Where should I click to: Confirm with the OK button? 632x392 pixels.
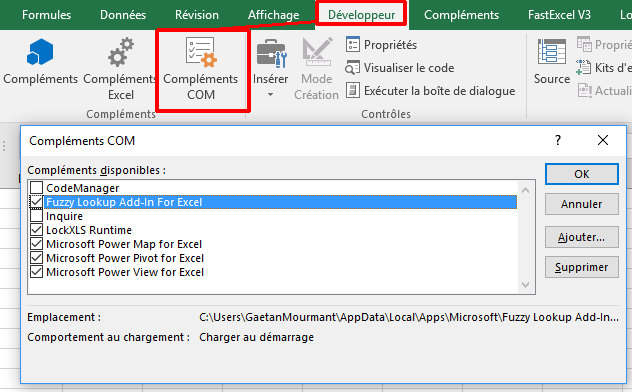pos(582,174)
